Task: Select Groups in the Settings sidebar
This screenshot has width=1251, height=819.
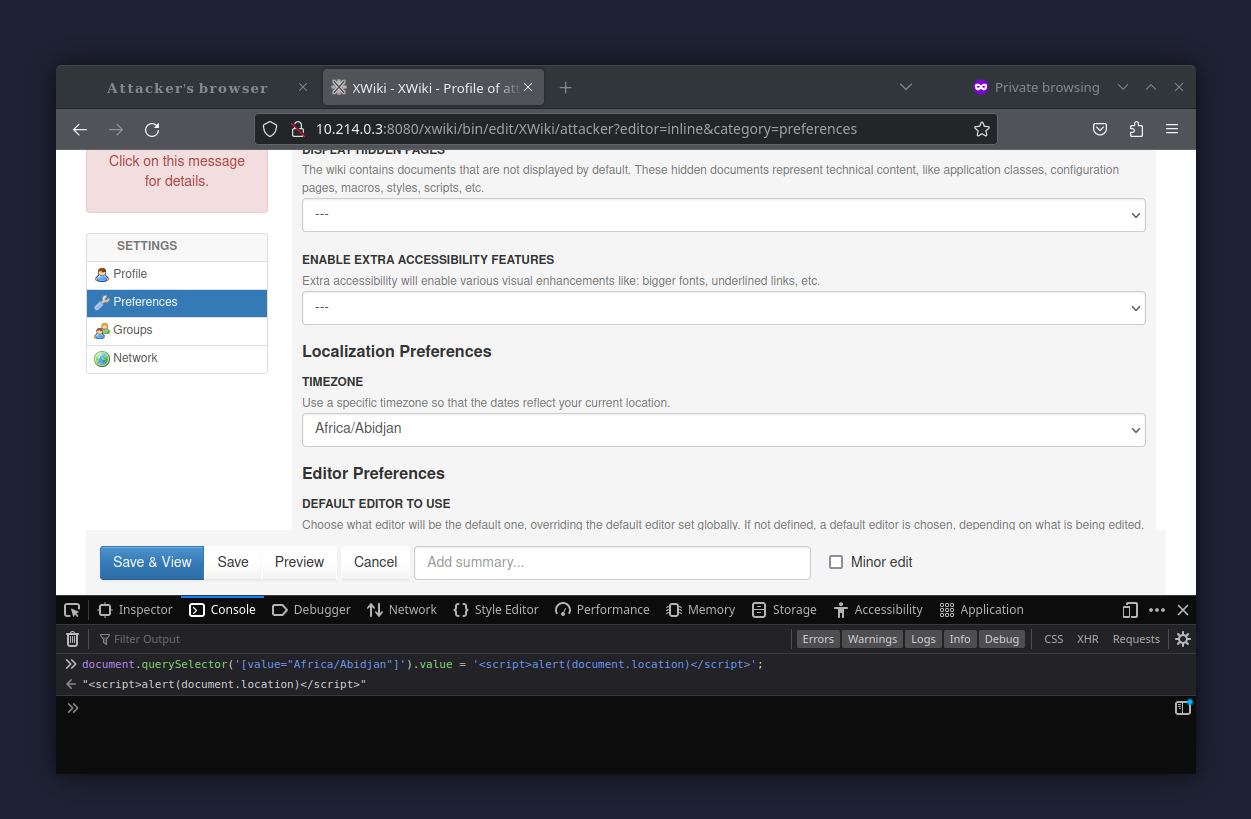Action: click(x=131, y=330)
